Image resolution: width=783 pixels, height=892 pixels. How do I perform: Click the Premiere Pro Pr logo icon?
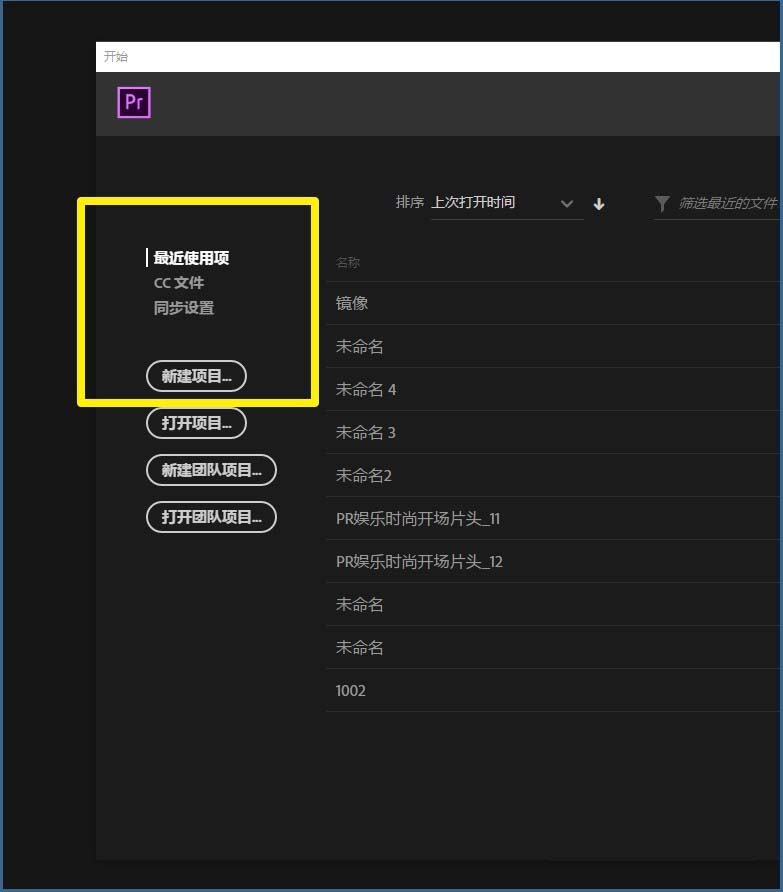pos(134,102)
